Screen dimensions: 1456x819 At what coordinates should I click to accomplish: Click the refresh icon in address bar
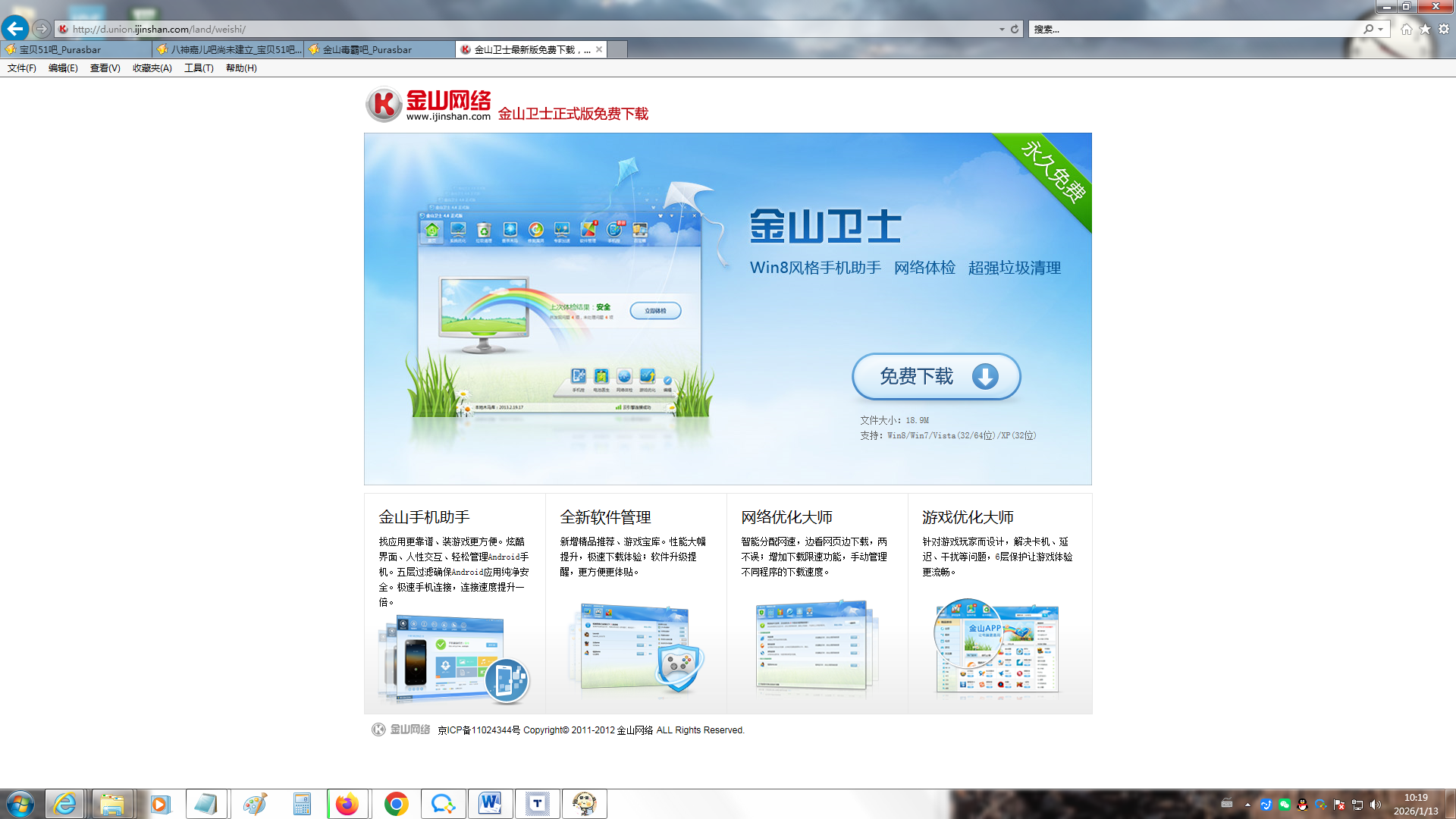(1015, 29)
